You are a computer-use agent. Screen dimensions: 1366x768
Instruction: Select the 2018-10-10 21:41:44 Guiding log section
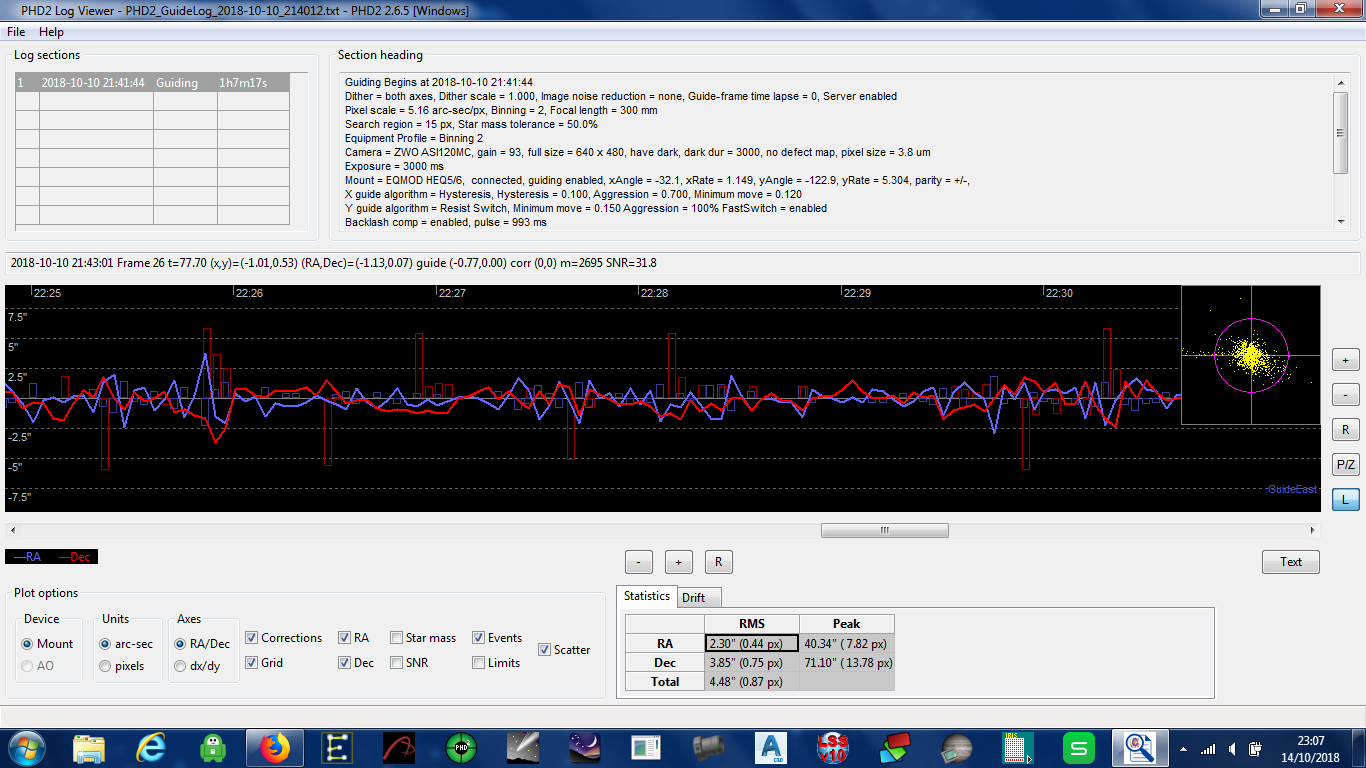click(x=152, y=83)
